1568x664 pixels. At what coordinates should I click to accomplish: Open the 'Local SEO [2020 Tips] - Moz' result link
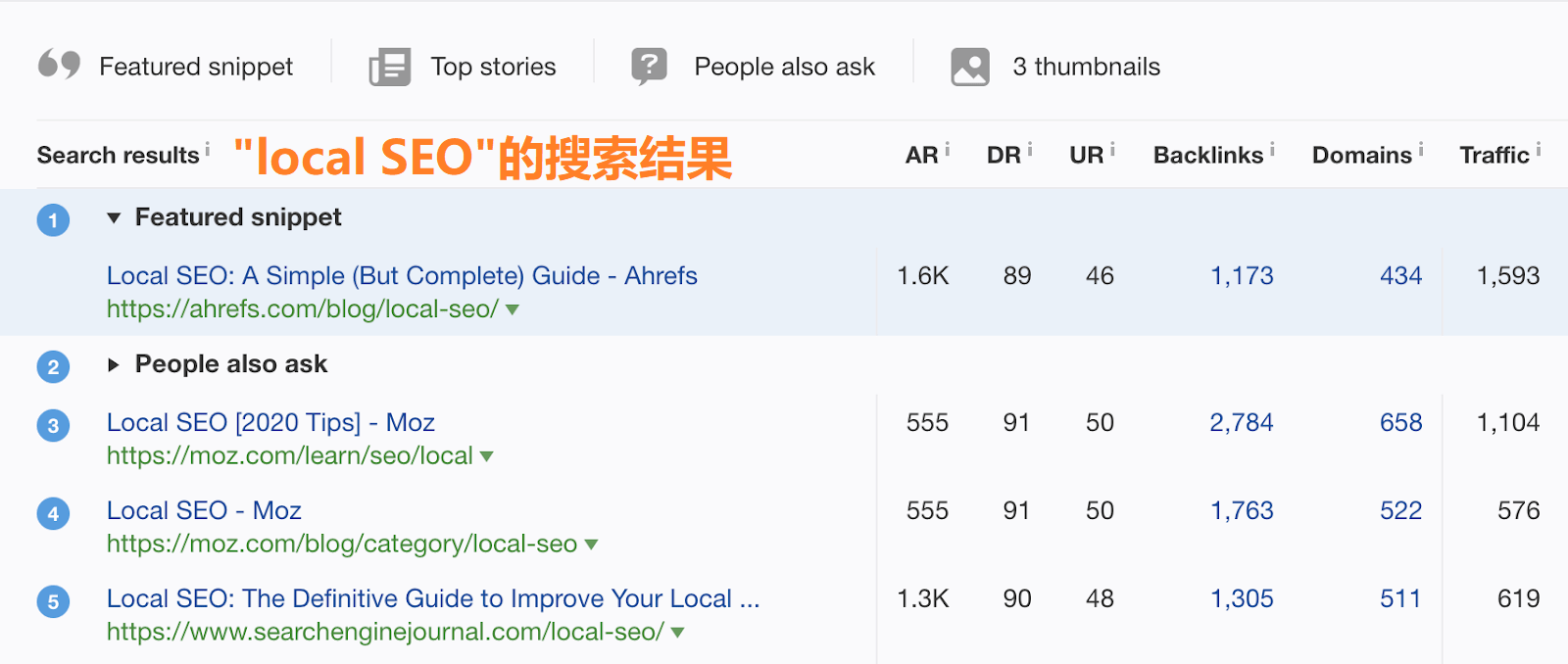point(270,422)
